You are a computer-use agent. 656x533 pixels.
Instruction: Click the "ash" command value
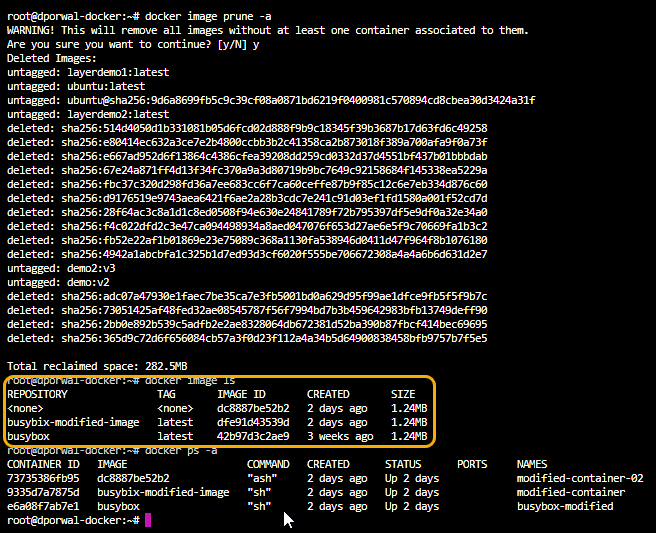click(262, 478)
